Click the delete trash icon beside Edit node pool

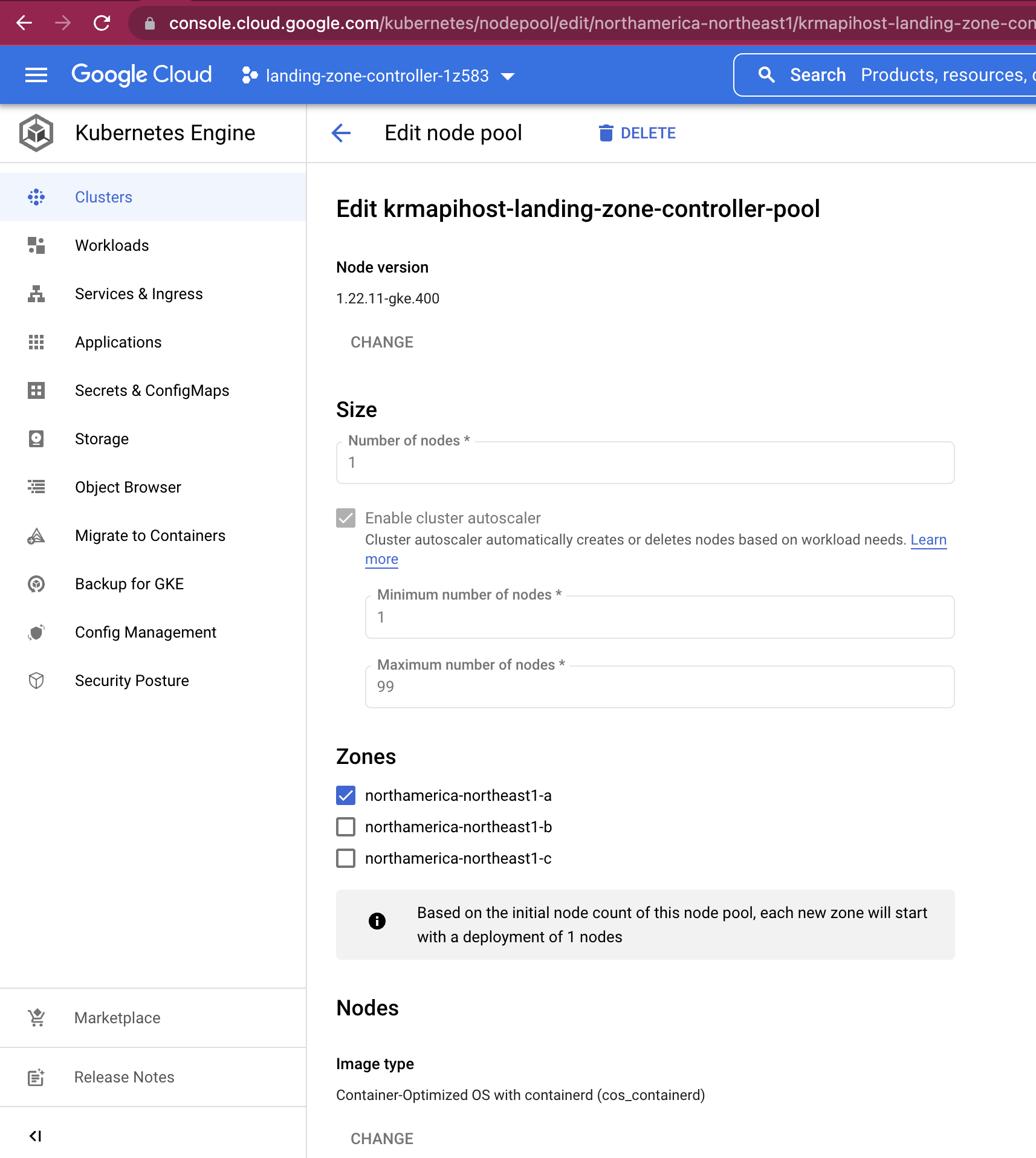pos(605,132)
